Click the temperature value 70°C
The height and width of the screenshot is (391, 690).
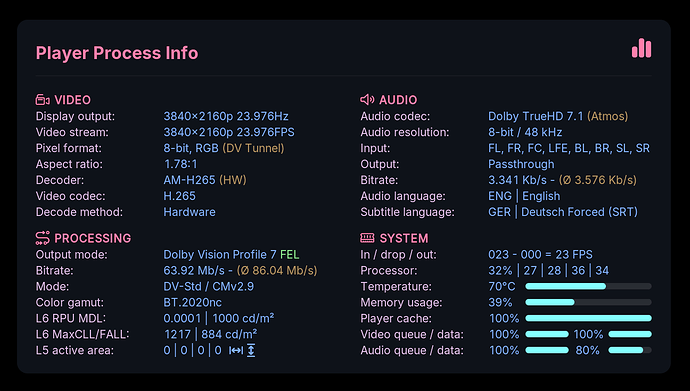click(x=502, y=286)
